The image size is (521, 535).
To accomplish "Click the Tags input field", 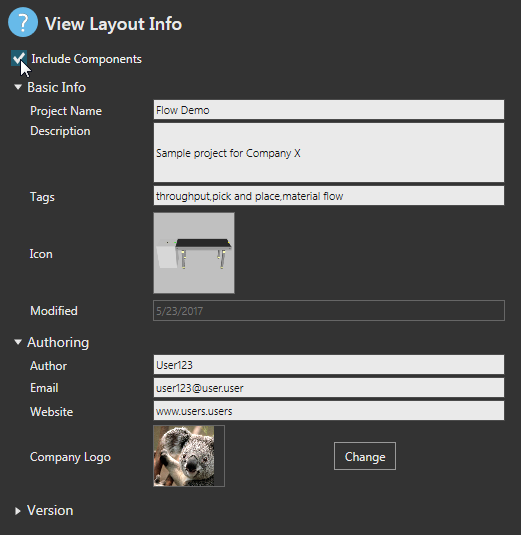I will click(329, 196).
